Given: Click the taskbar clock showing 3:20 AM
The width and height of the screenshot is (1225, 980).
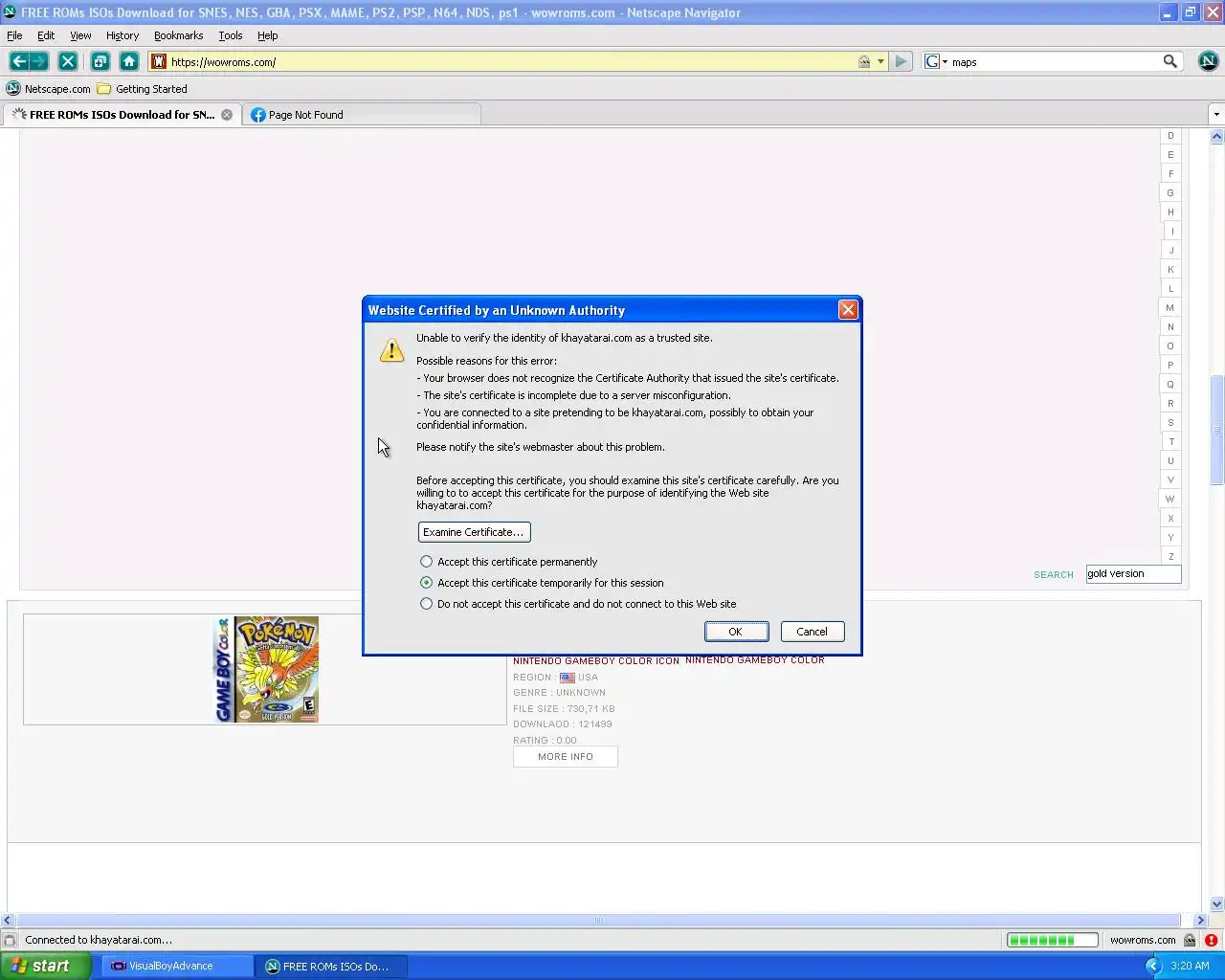Looking at the screenshot, I should (1190, 966).
